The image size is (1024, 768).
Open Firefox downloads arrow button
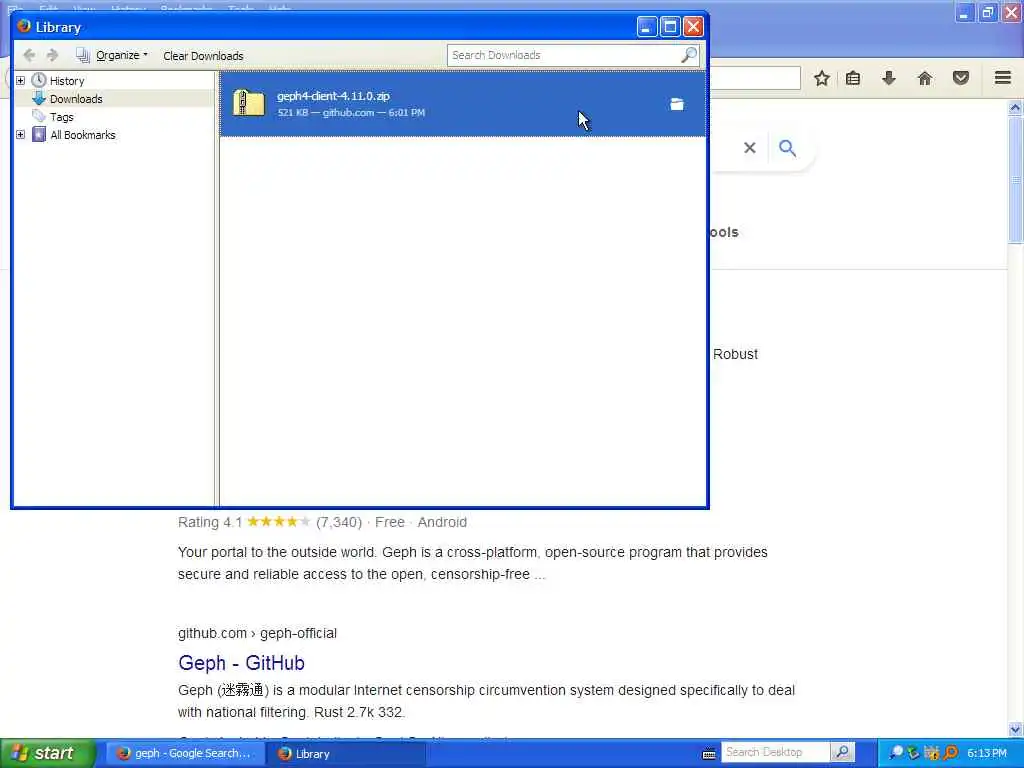(889, 78)
